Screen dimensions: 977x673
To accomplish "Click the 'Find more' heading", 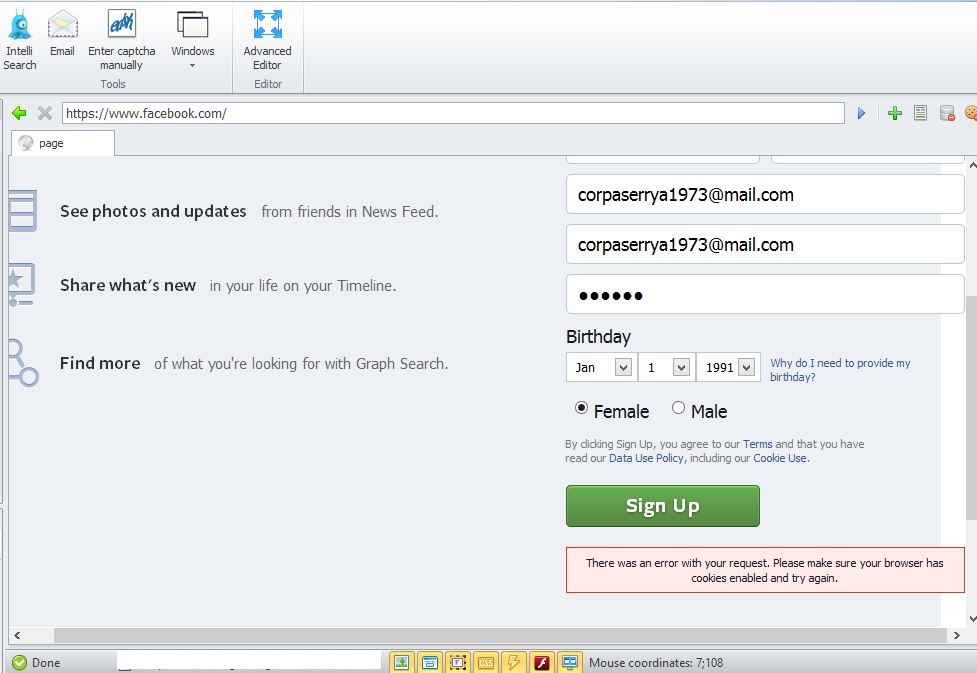I will click(x=100, y=363).
